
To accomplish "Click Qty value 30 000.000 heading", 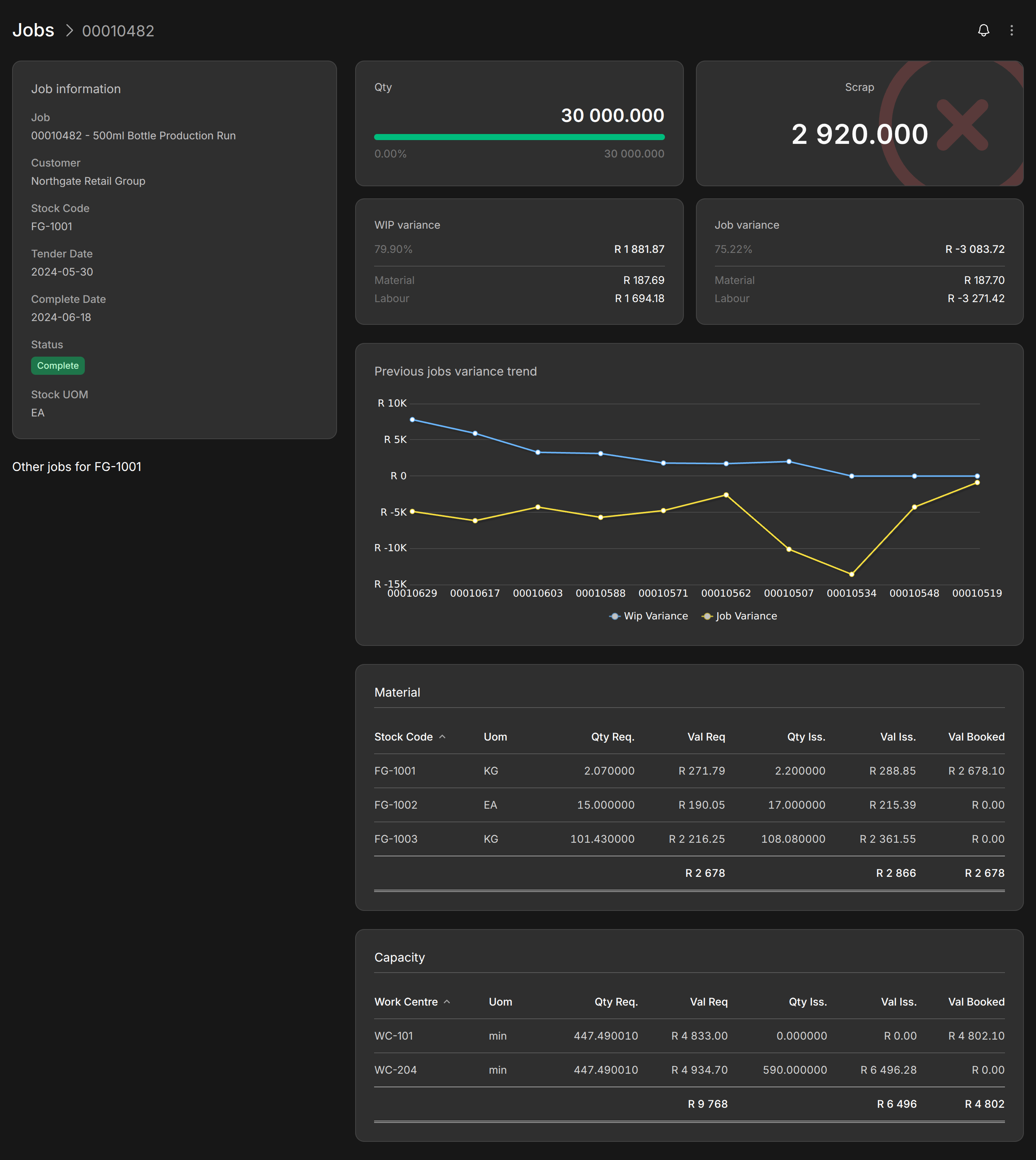I will [x=613, y=115].
